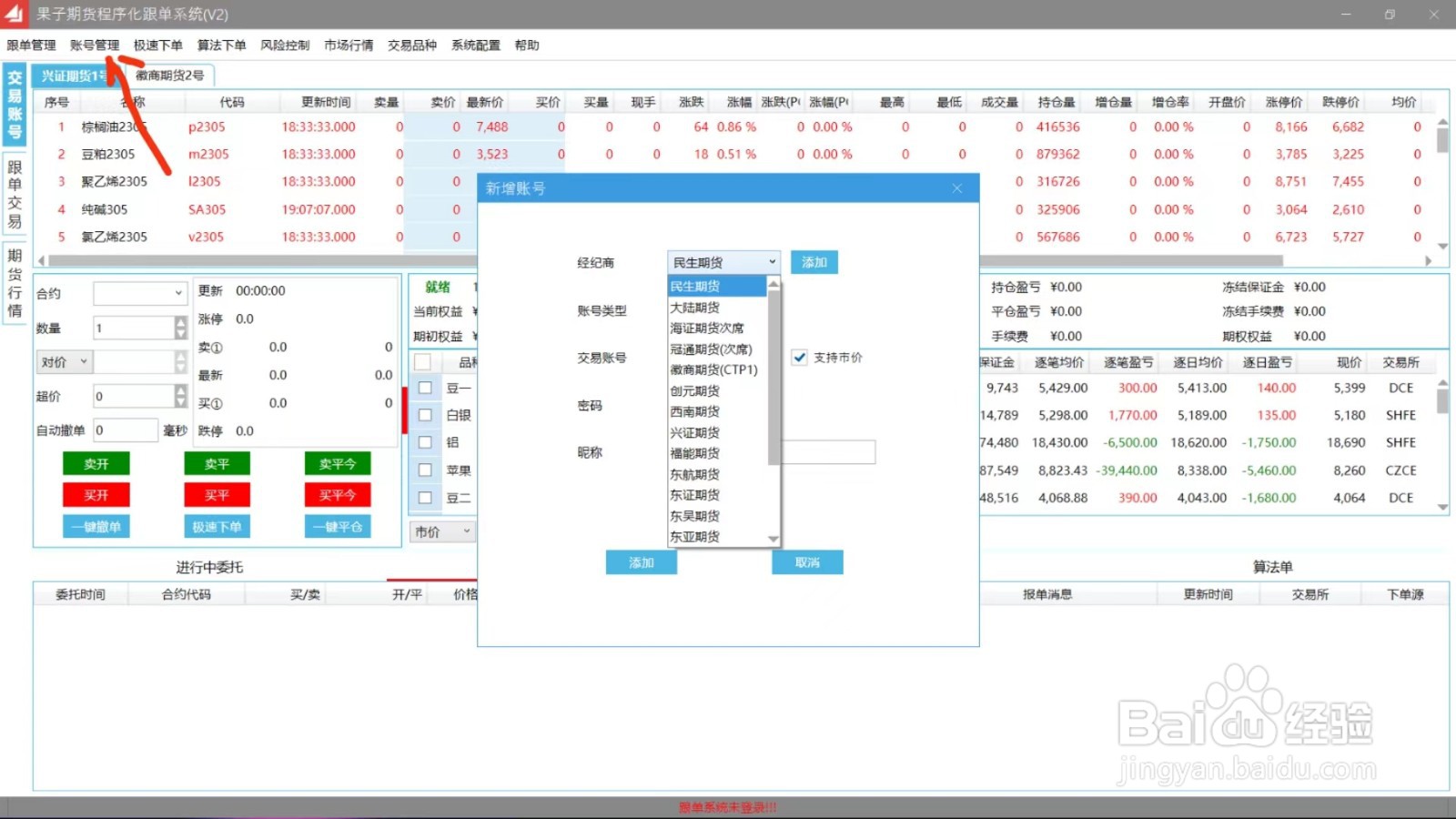This screenshot has height=819, width=1456.
Task: Select the 跟单交易 side tab
Action: [x=15, y=194]
